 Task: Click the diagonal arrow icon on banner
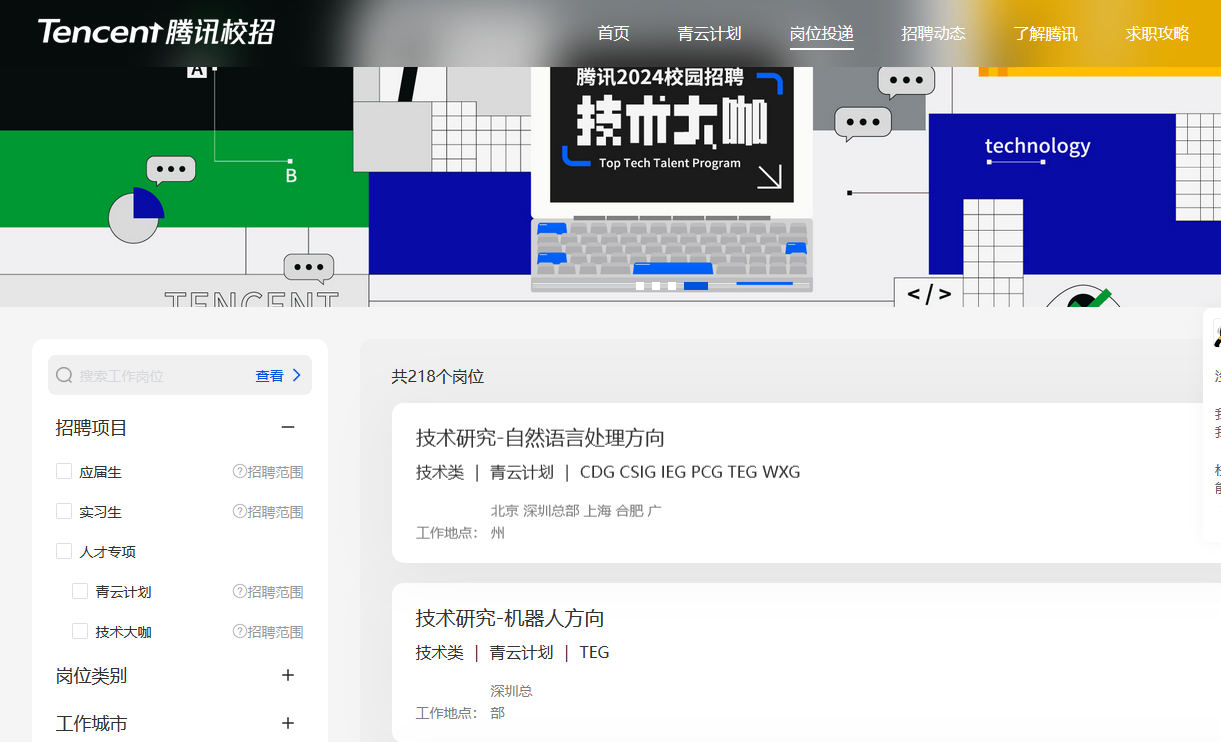pyautogui.click(x=769, y=177)
